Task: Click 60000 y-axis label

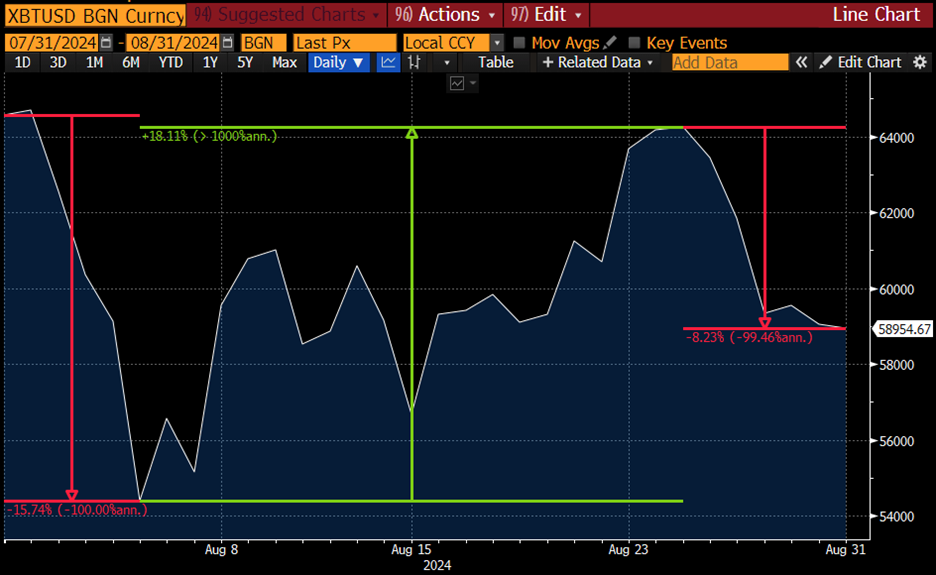Action: [x=897, y=290]
